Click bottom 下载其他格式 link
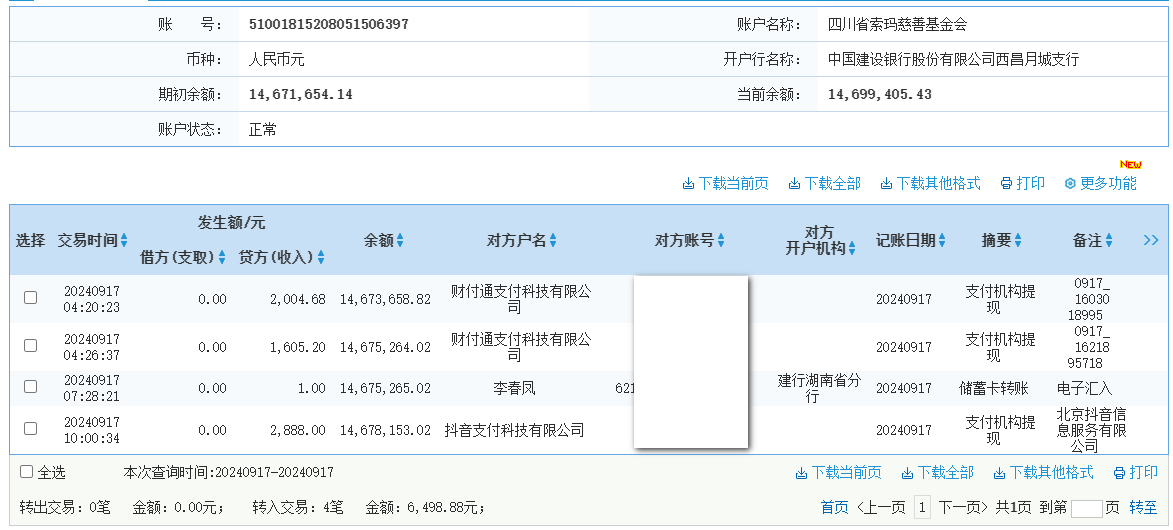Image resolution: width=1173 pixels, height=530 pixels. [x=1044, y=472]
